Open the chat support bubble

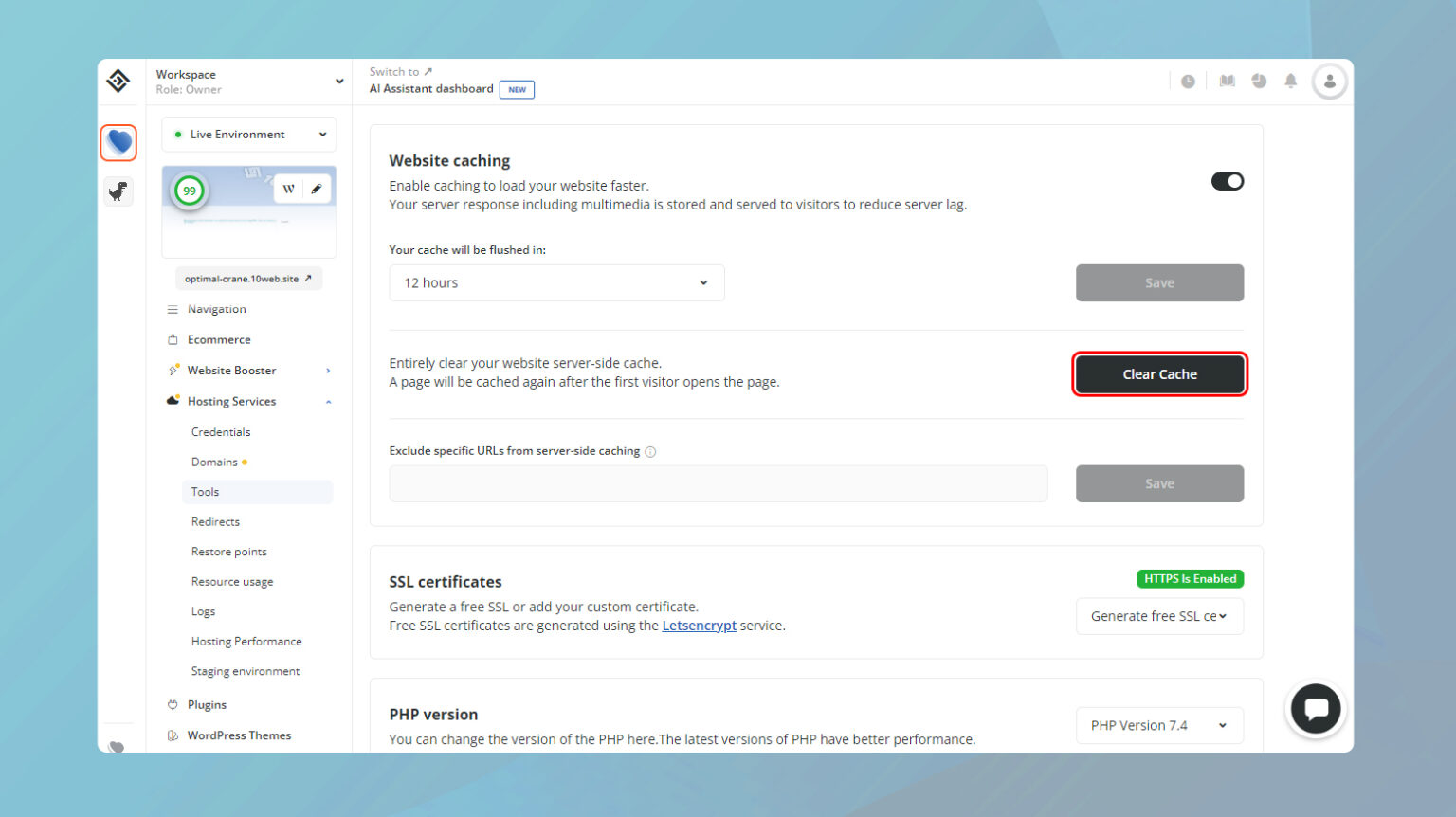1316,708
